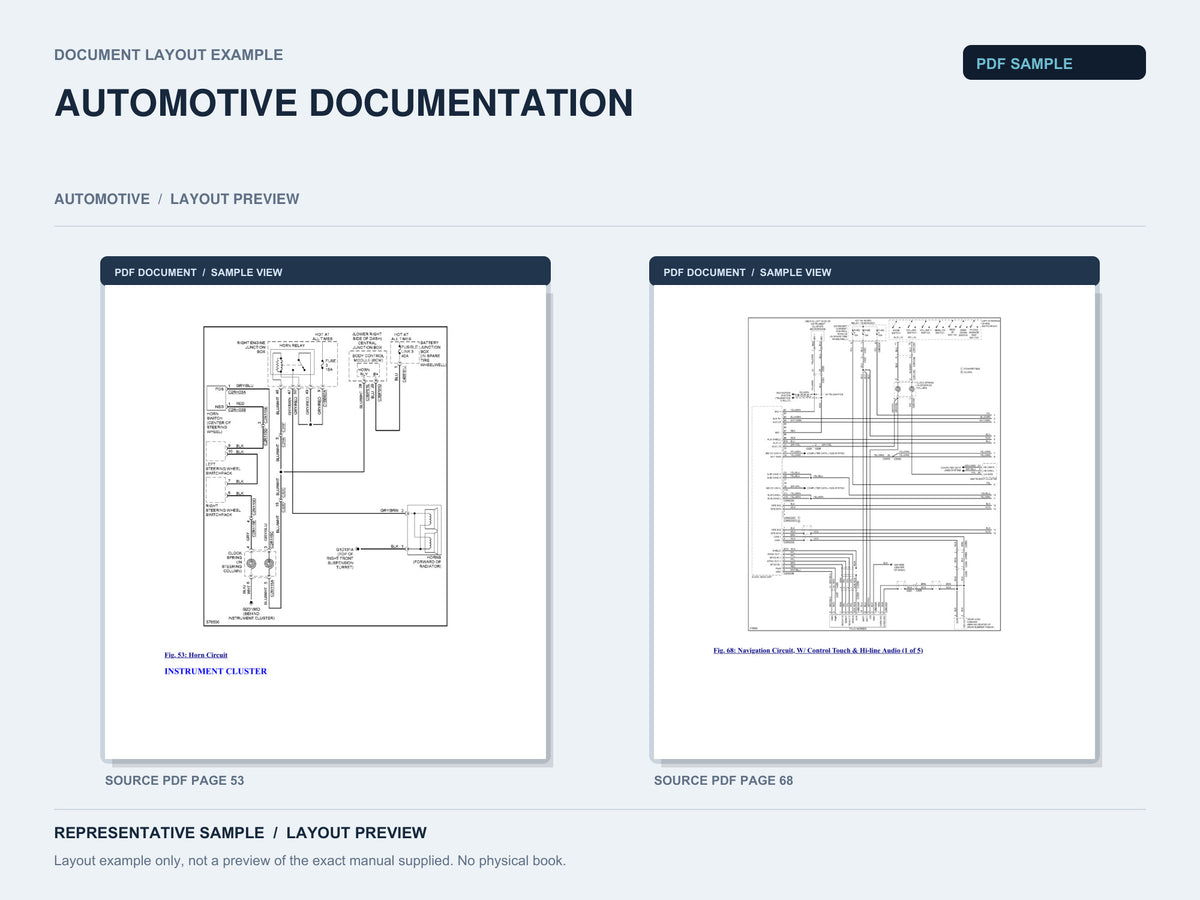
Task: Open the 'Fig. 53: Horn Circuit' link
Action: (x=196, y=655)
